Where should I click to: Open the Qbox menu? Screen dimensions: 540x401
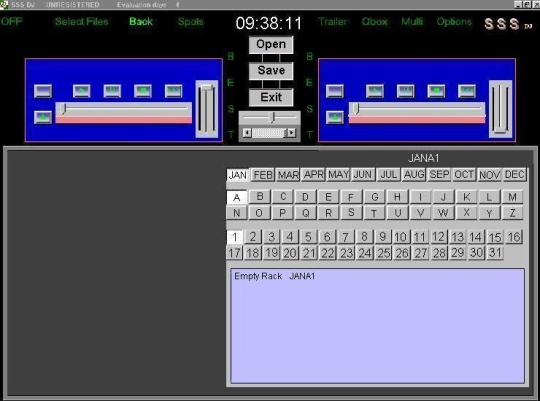pyautogui.click(x=375, y=22)
